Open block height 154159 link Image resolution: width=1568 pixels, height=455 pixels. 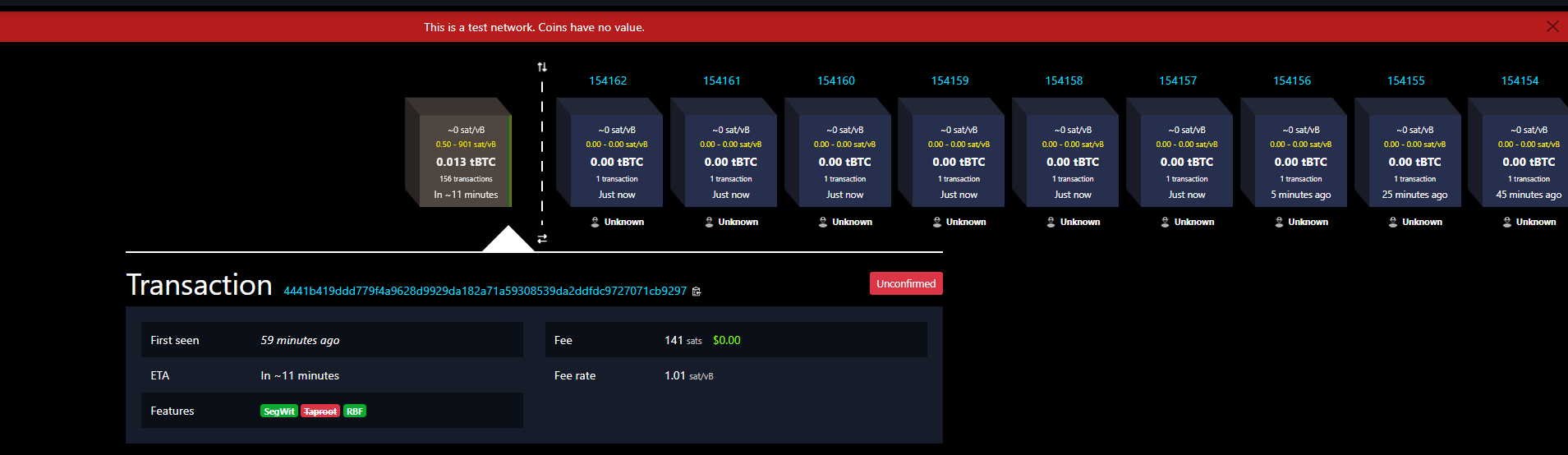pos(950,80)
